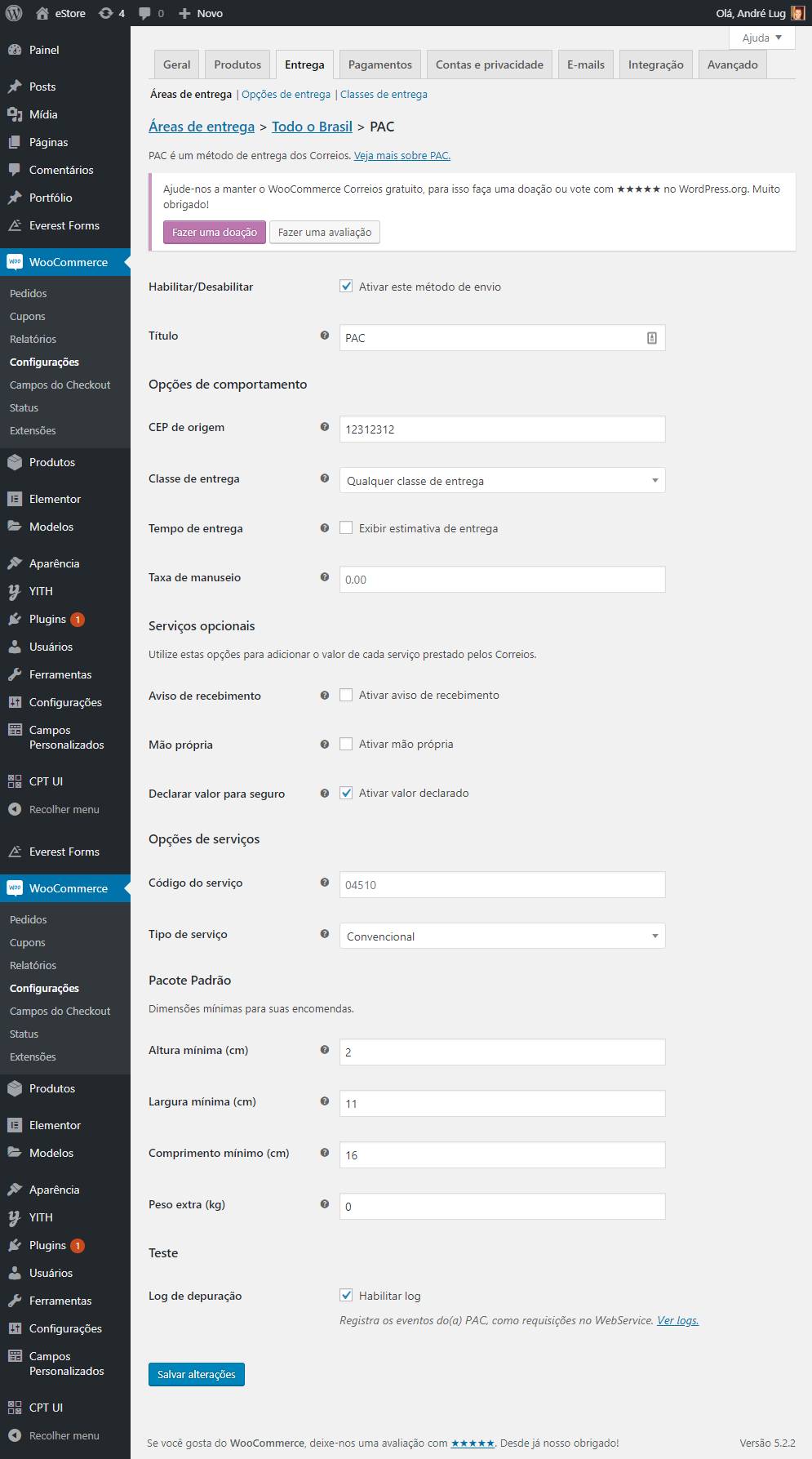This screenshot has width=812, height=1459.
Task: Open Veja mais sobre PAC link
Action: pos(402,156)
